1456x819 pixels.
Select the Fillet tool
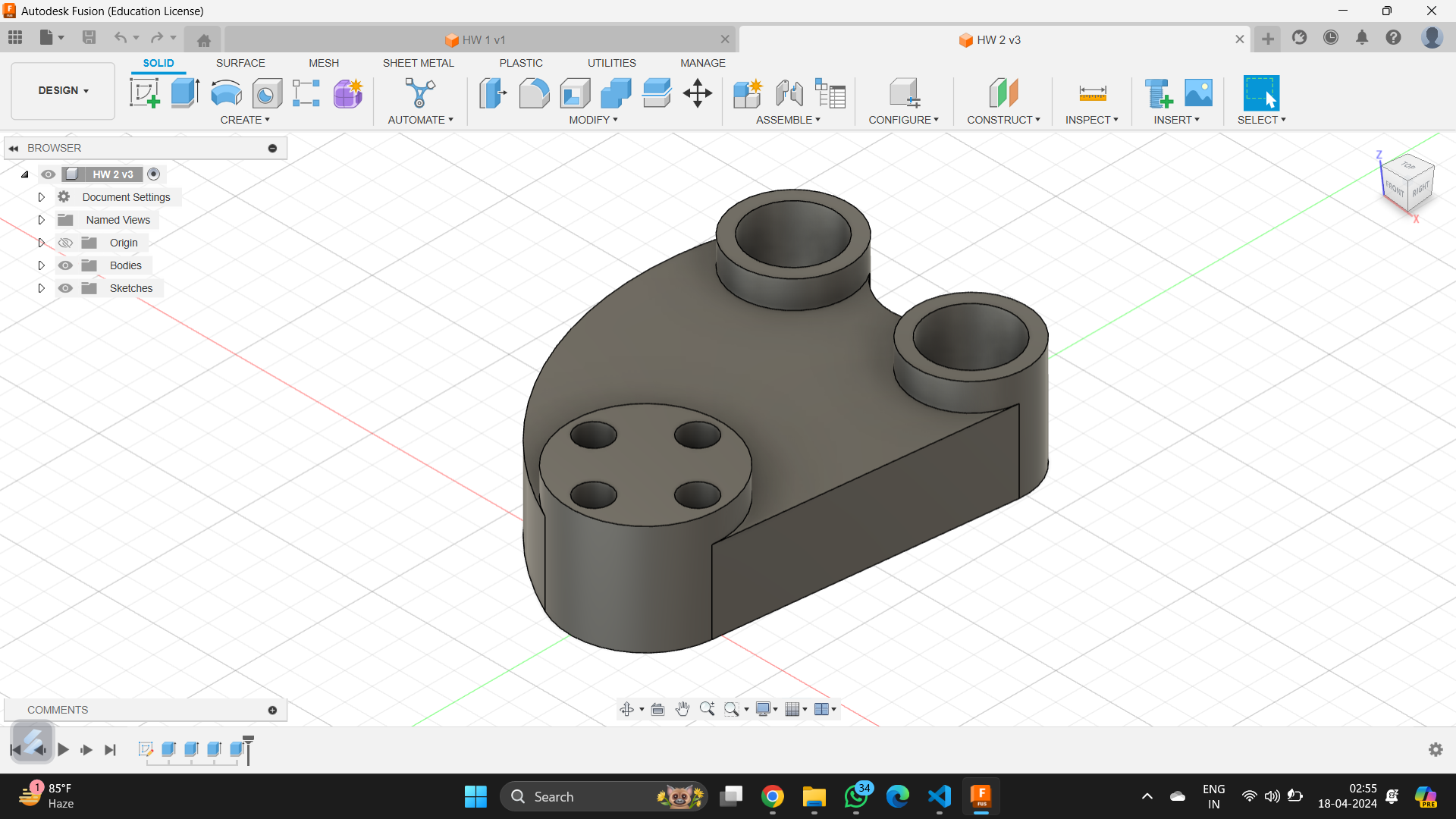(534, 93)
